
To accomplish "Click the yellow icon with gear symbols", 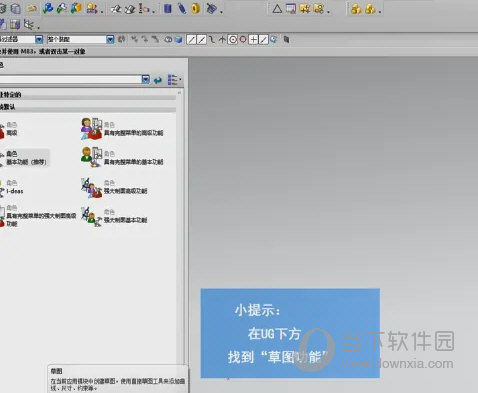I will point(319,8).
